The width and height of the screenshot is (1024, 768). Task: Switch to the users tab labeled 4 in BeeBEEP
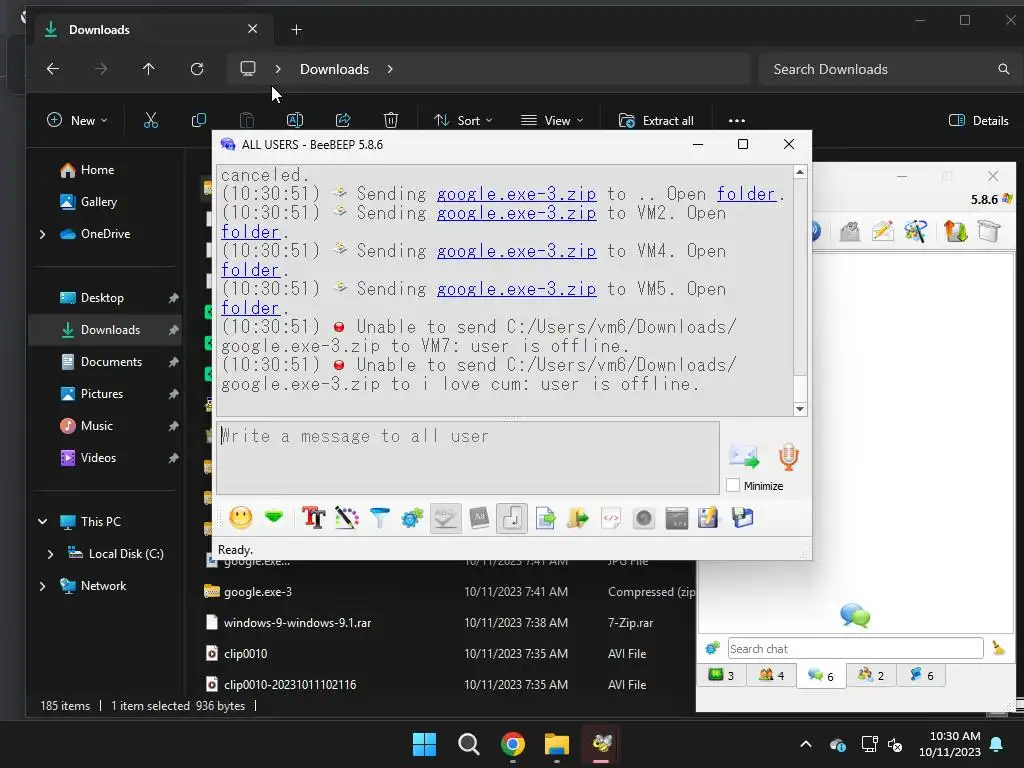coord(771,675)
